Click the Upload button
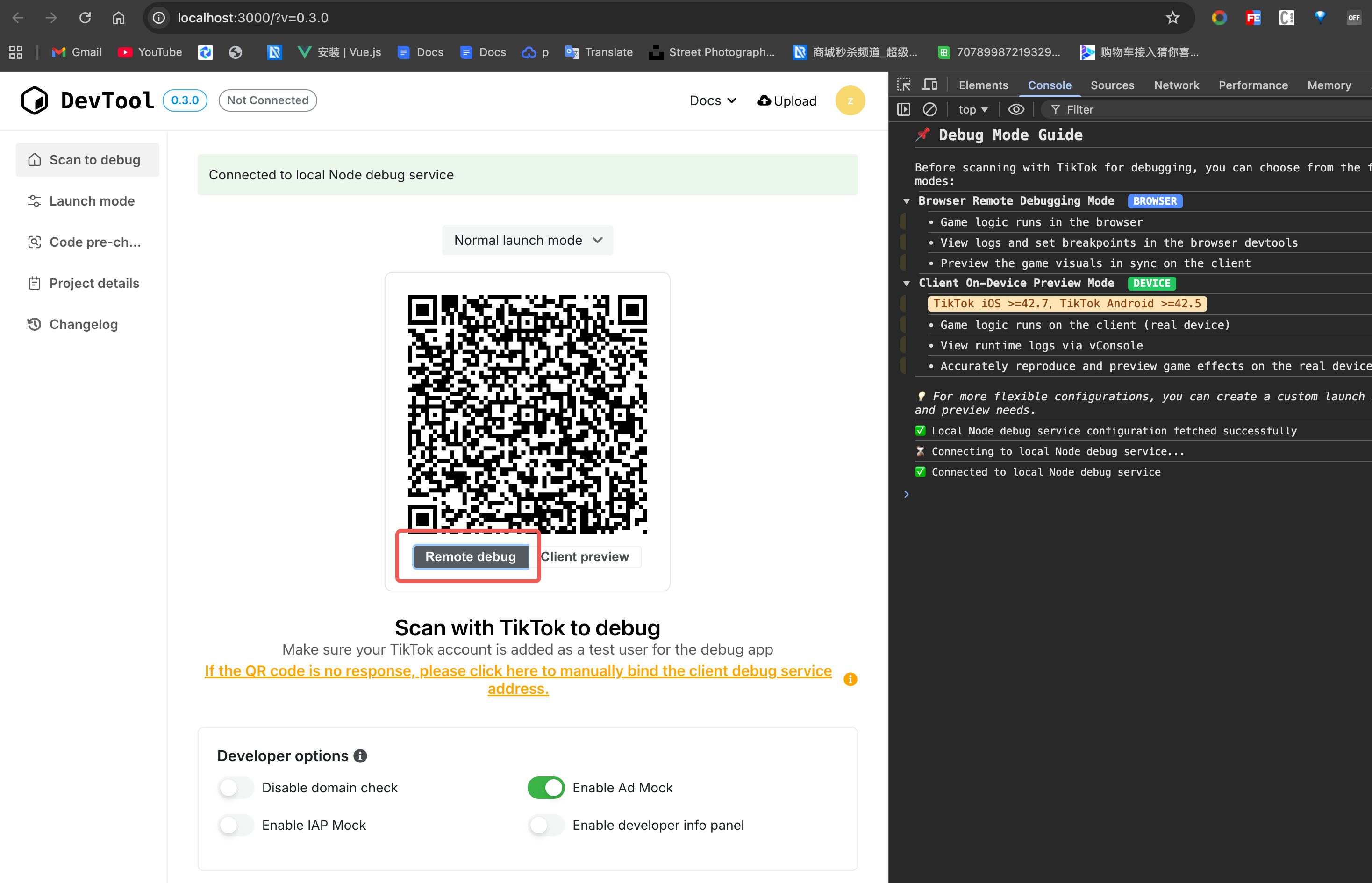 tap(787, 101)
